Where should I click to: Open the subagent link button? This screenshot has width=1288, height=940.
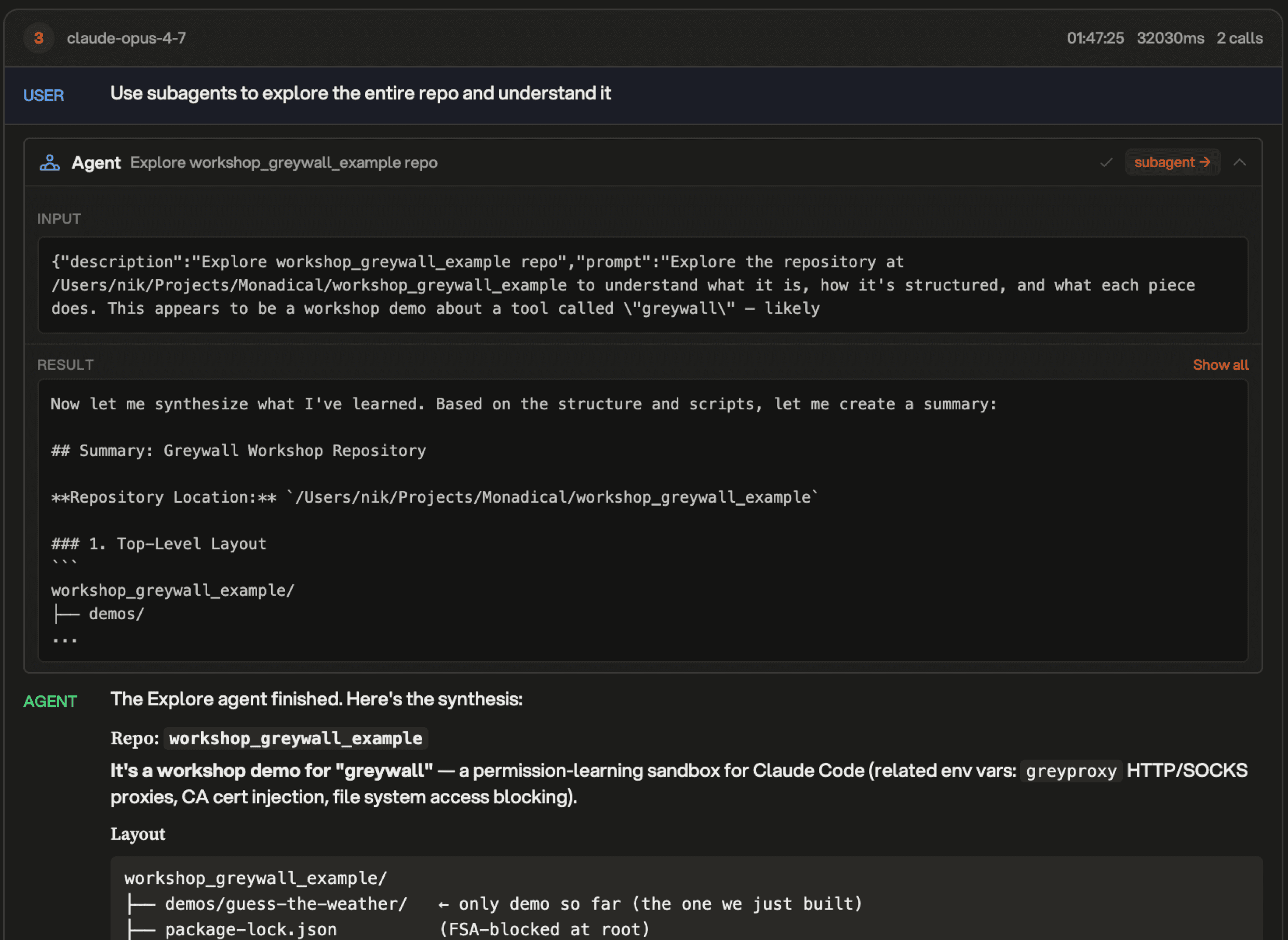coord(1172,163)
